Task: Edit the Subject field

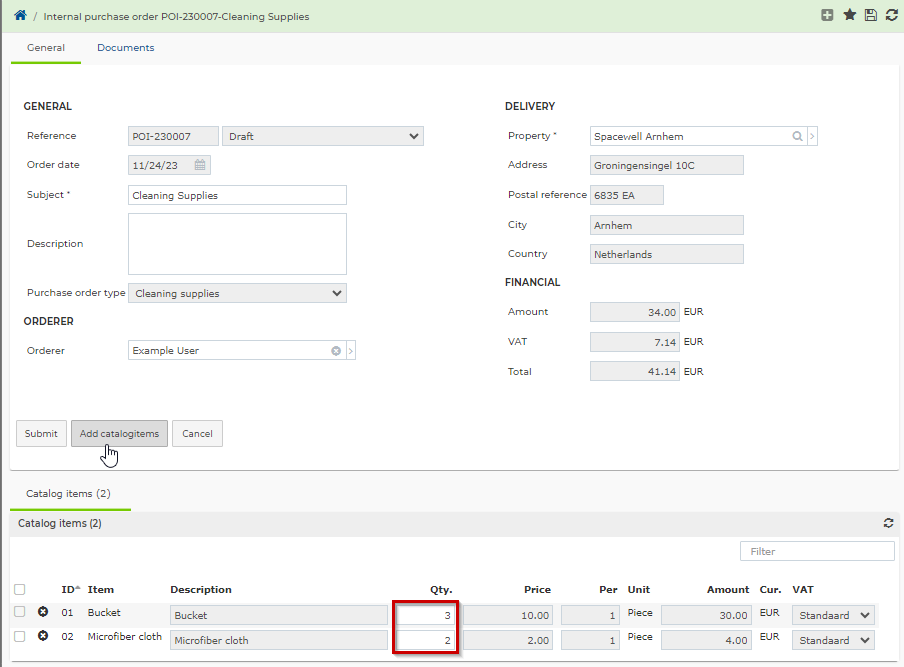Action: [x=238, y=195]
